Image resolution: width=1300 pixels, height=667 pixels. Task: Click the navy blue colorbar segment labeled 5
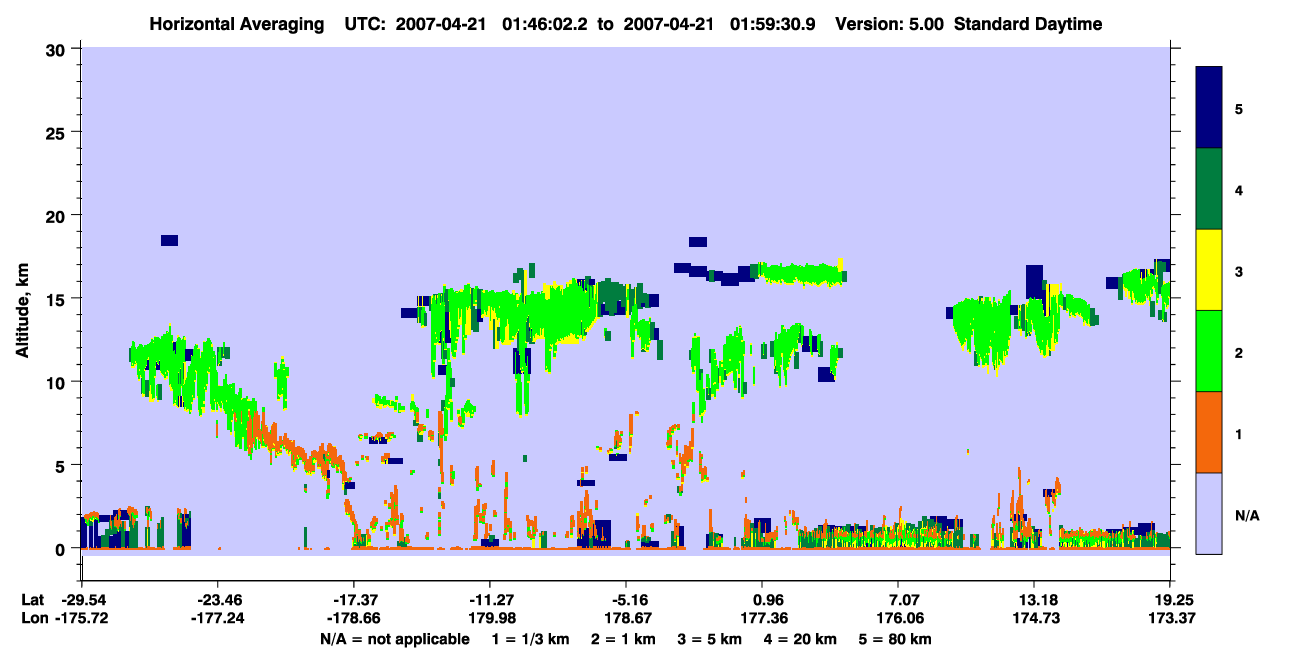(1209, 107)
